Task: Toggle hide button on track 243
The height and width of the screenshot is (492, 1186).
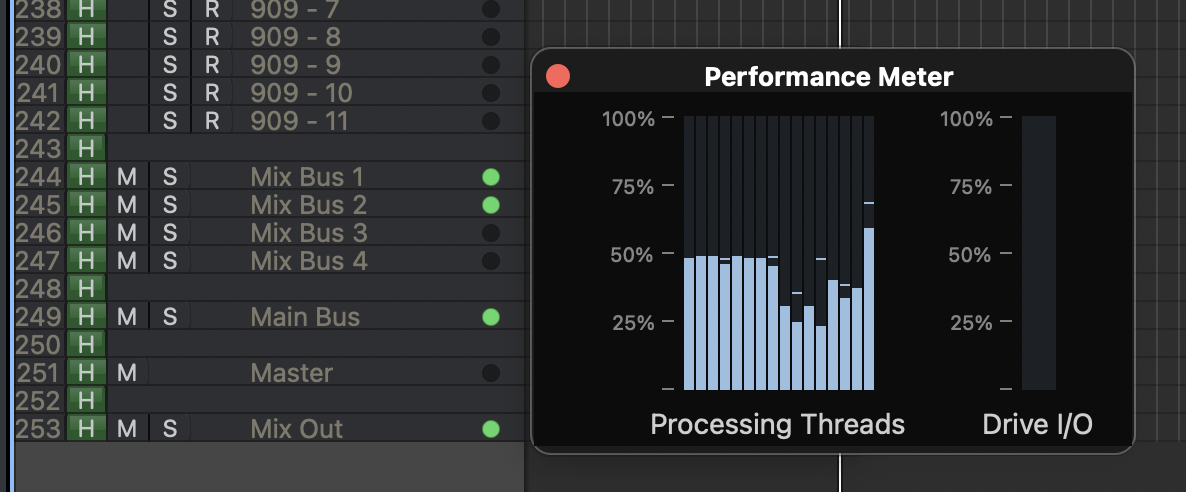Action: 86,149
